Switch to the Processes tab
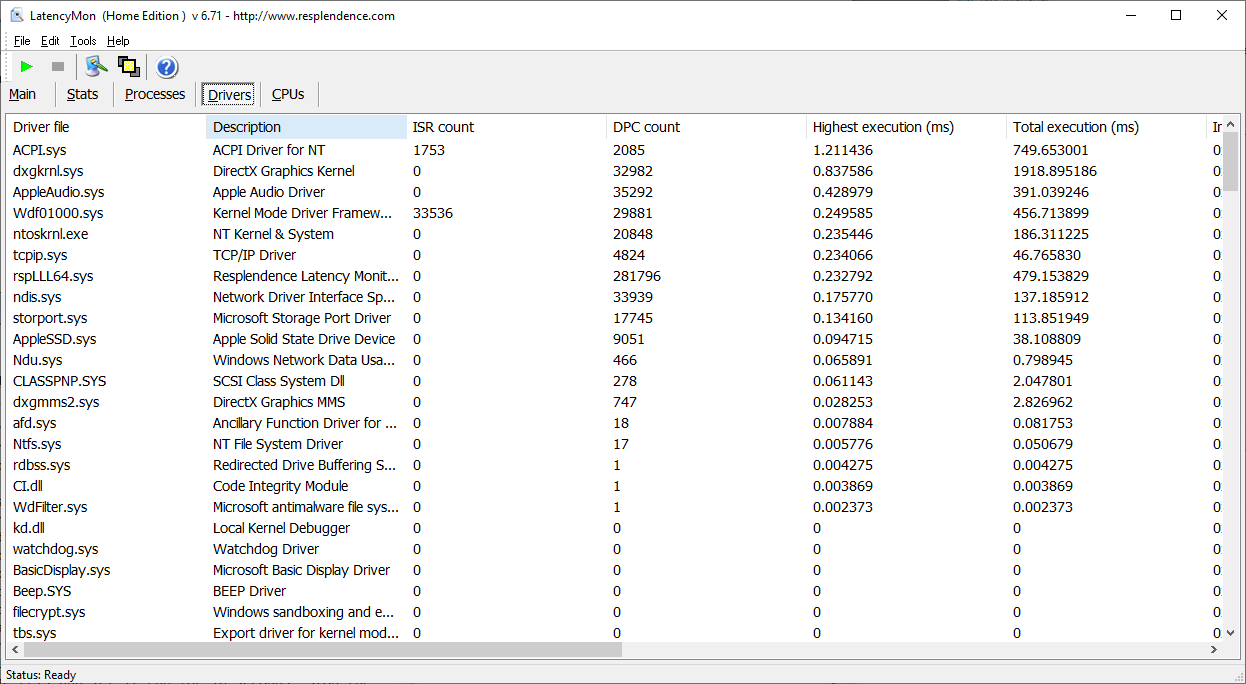The width and height of the screenshot is (1246, 684). point(155,94)
